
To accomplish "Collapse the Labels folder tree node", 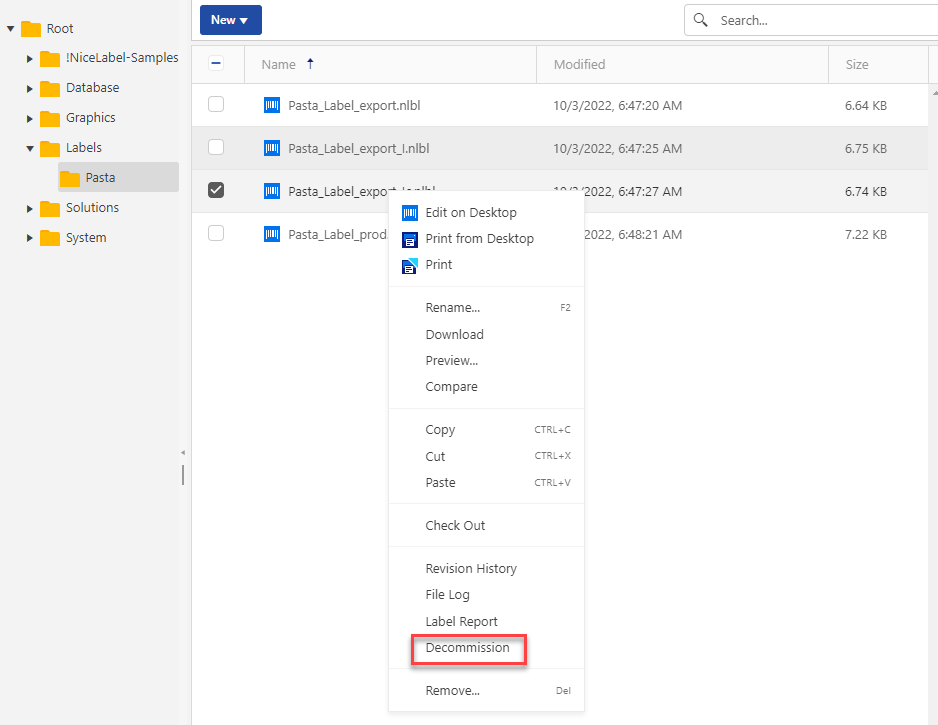I will coord(30,148).
